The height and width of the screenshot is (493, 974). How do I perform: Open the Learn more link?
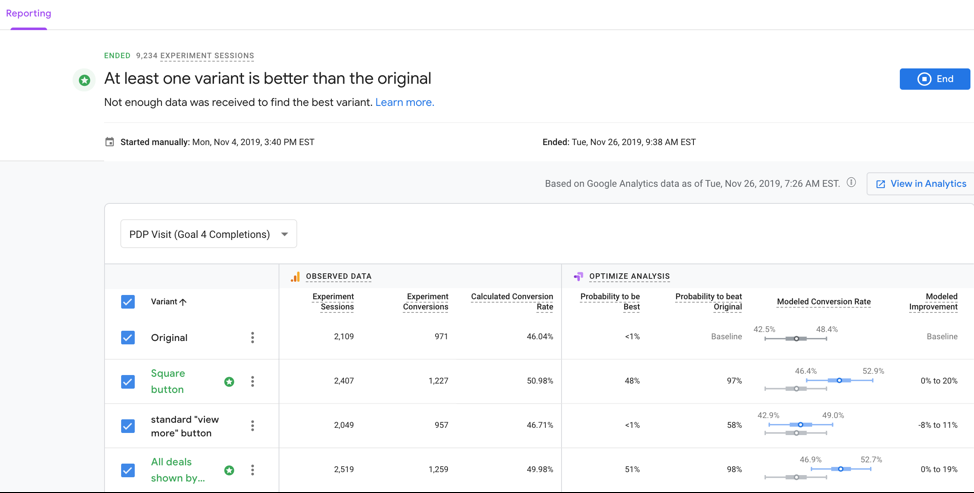[404, 102]
